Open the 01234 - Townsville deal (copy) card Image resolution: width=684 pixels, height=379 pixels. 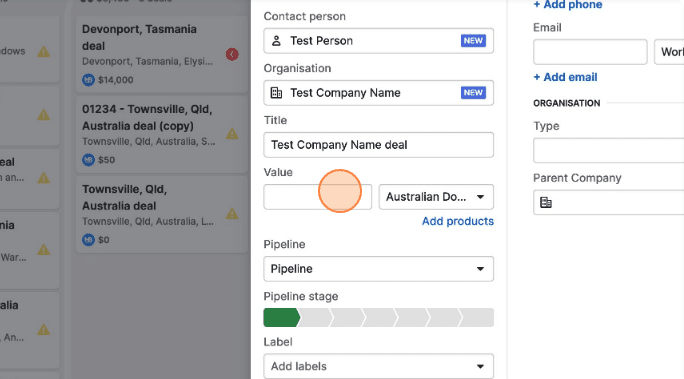[162, 134]
